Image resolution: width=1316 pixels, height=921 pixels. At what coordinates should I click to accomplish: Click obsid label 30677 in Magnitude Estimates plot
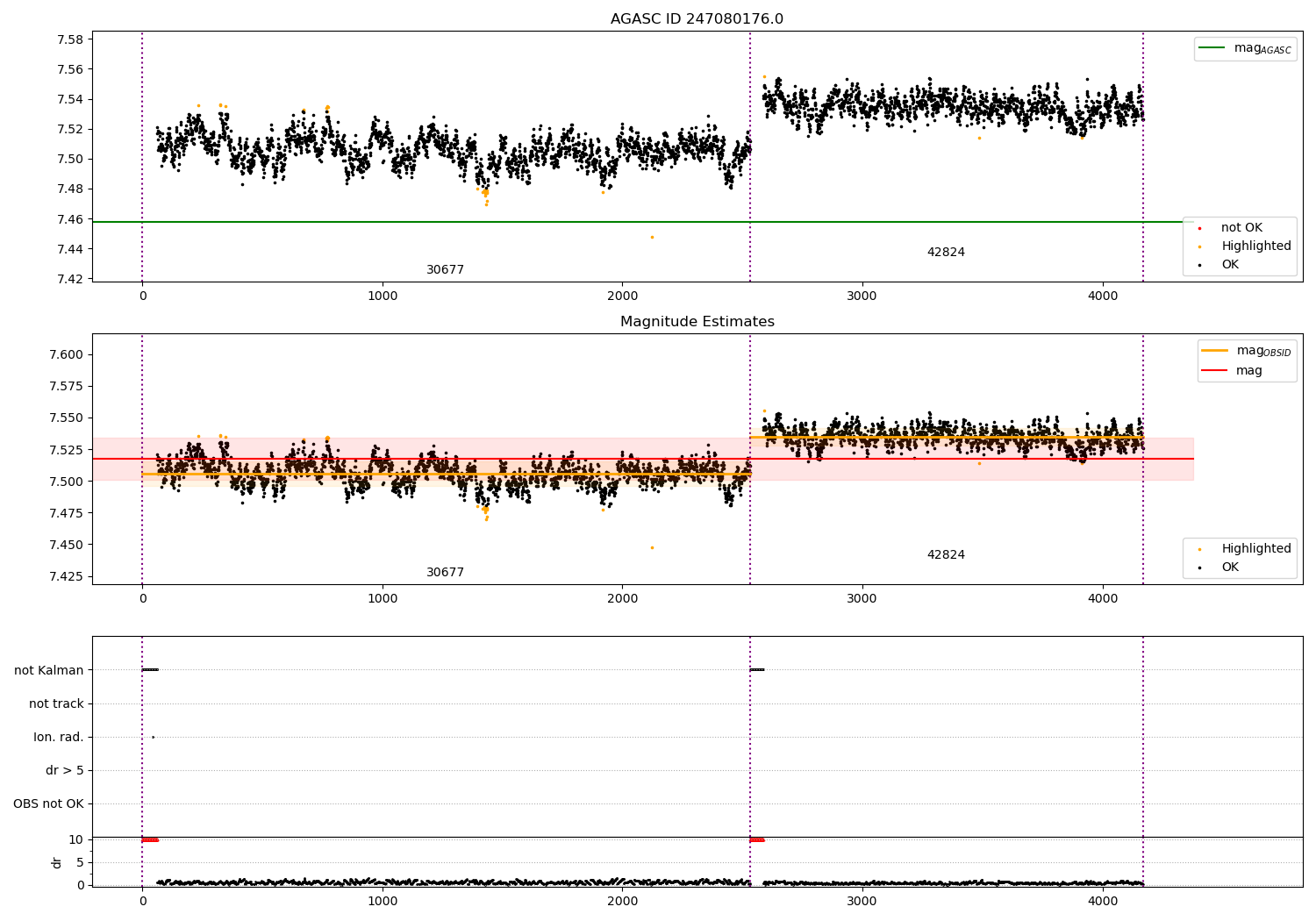point(445,573)
